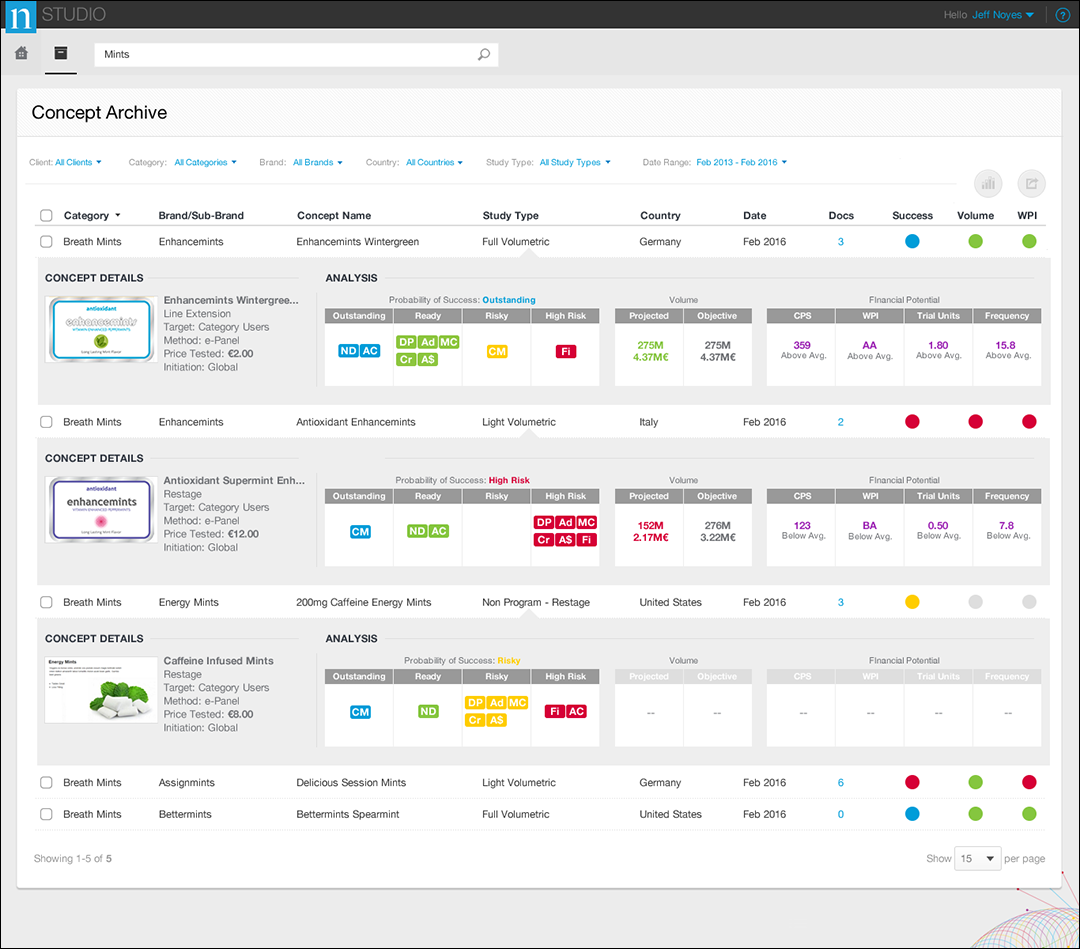Open the 6 docs link for Delicious Session Mints
Image resolution: width=1080 pixels, height=949 pixels.
coord(840,782)
